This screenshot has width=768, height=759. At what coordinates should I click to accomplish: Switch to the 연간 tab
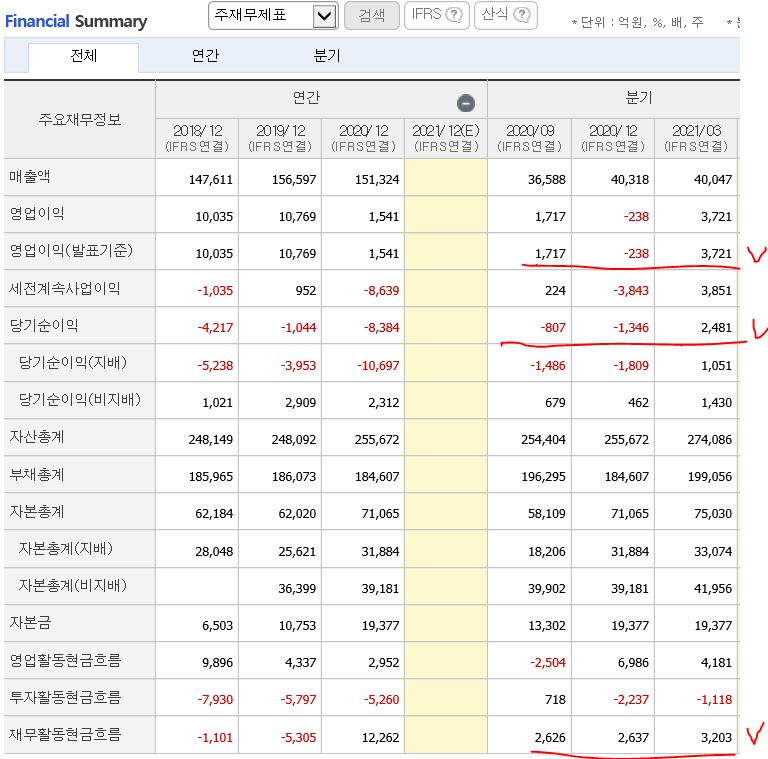click(x=205, y=56)
